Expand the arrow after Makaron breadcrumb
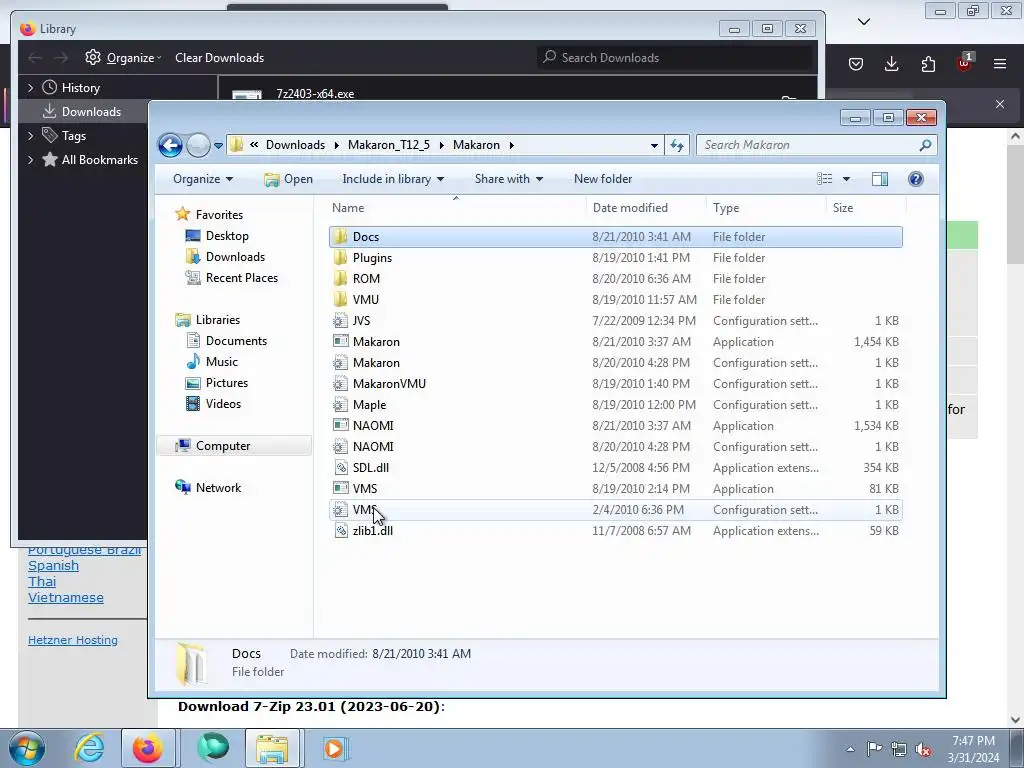The image size is (1024, 768). 511,145
